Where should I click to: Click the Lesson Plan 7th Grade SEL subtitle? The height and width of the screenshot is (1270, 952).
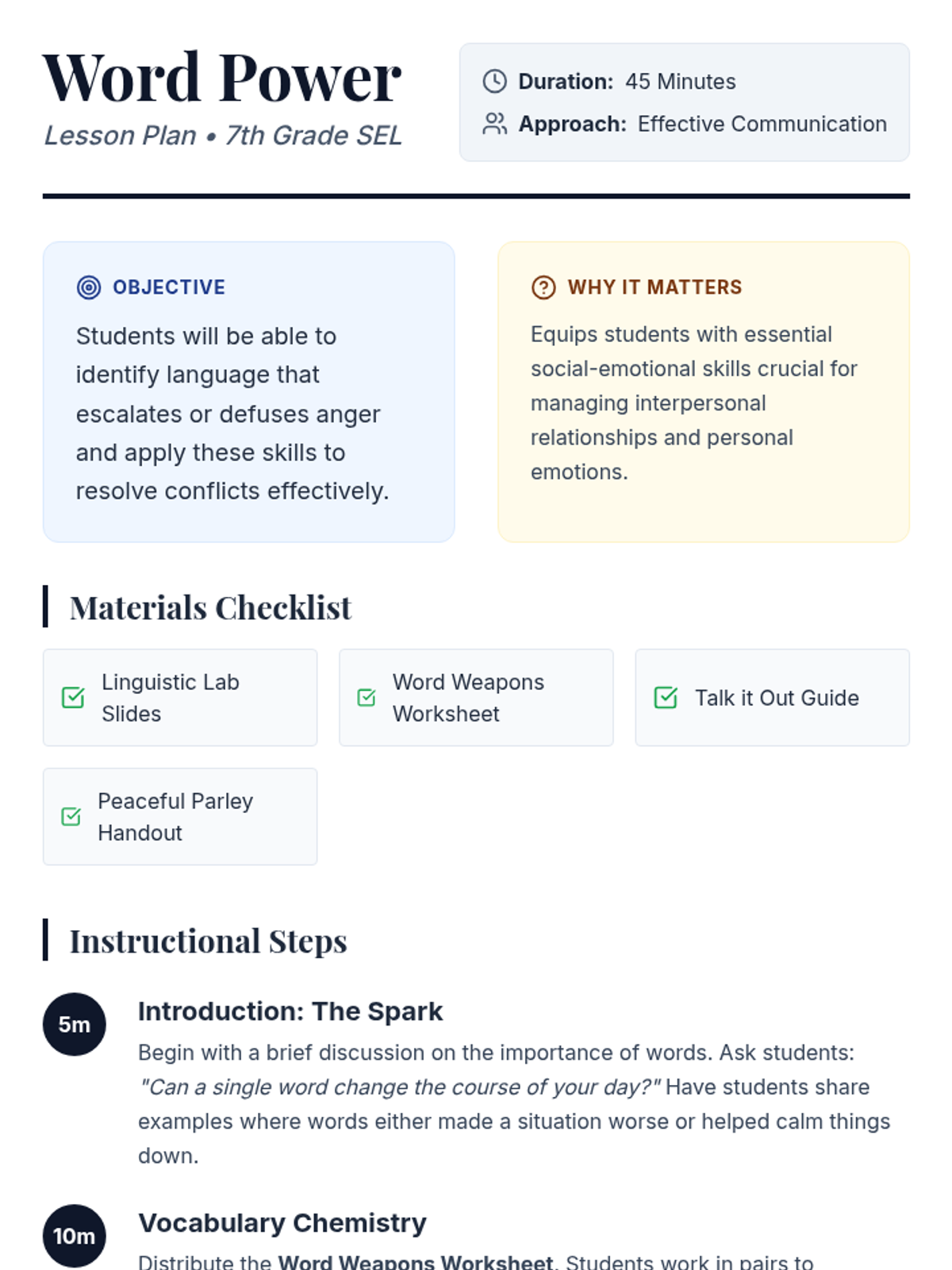pyautogui.click(x=223, y=136)
